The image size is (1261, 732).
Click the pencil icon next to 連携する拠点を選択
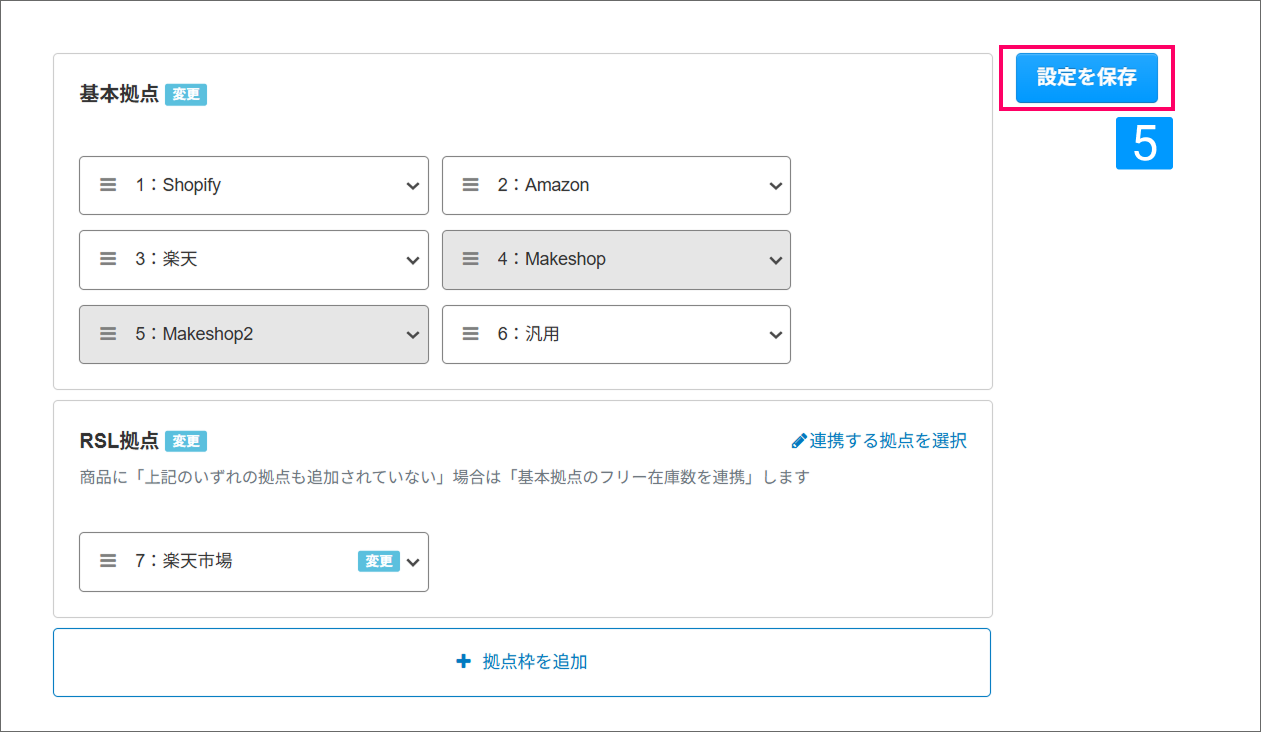pos(798,441)
